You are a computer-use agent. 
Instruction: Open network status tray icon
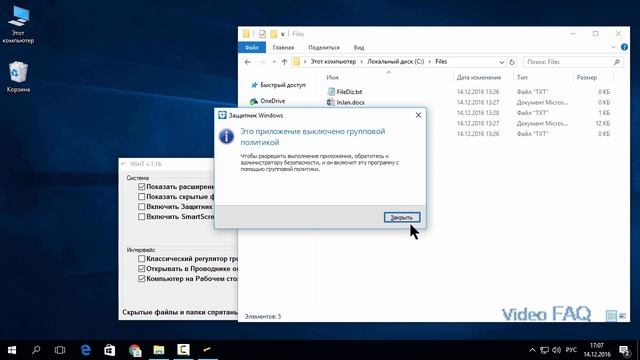pos(544,350)
